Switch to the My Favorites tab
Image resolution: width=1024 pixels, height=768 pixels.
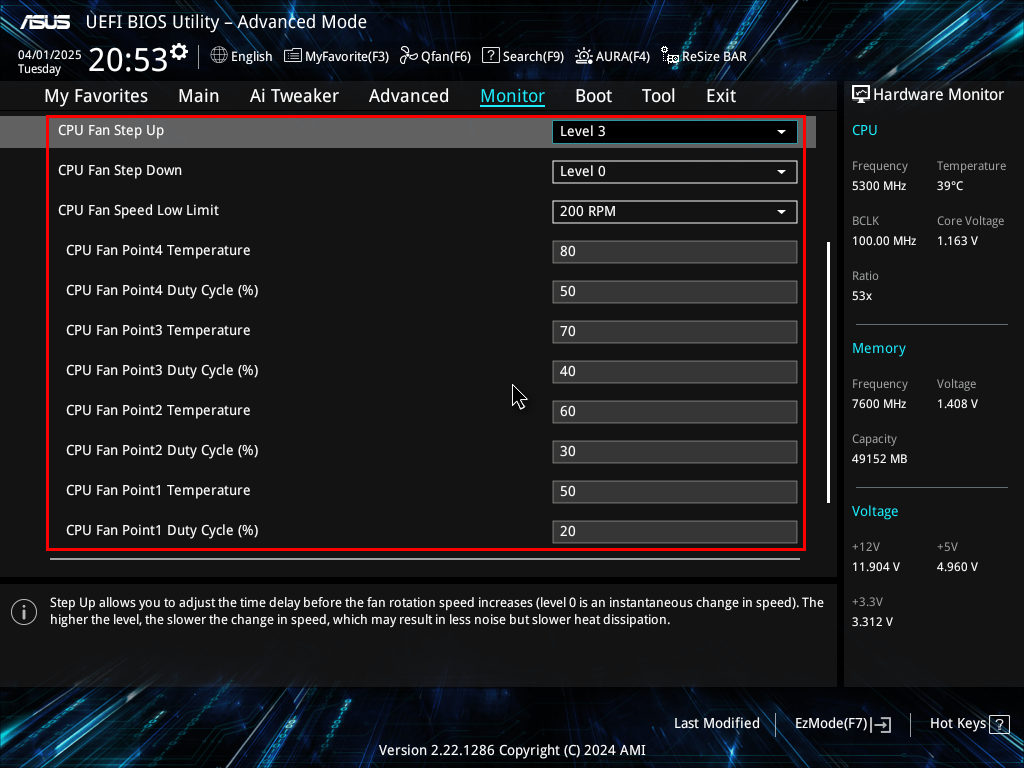coord(96,96)
